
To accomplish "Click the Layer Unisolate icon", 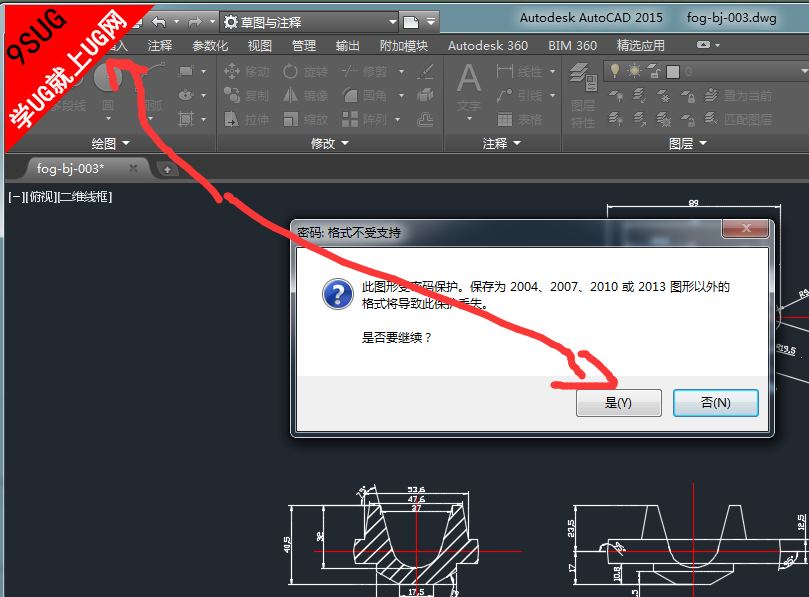I will (639, 120).
